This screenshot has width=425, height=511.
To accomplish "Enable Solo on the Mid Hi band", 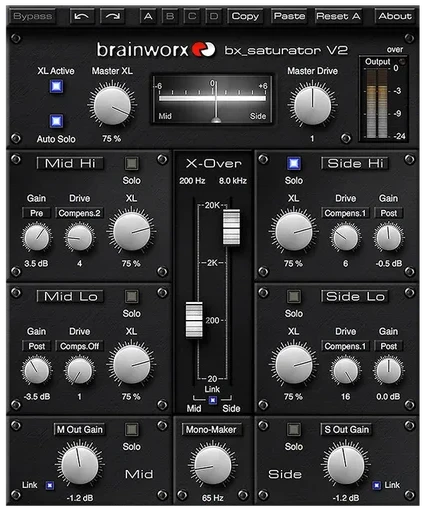I will pos(132,163).
